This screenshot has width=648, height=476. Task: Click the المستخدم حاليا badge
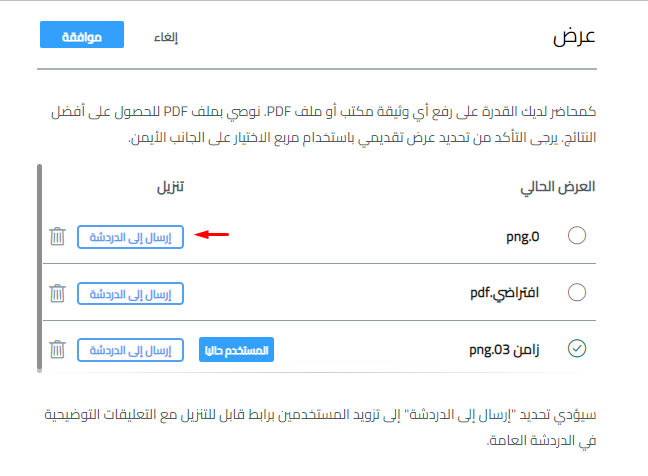(236, 350)
